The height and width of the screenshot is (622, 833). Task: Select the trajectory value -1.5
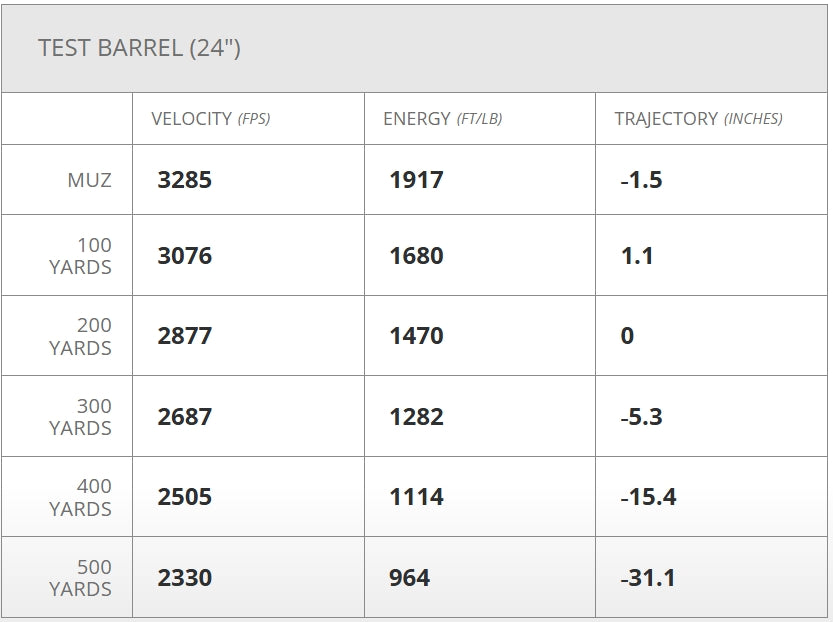[641, 180]
